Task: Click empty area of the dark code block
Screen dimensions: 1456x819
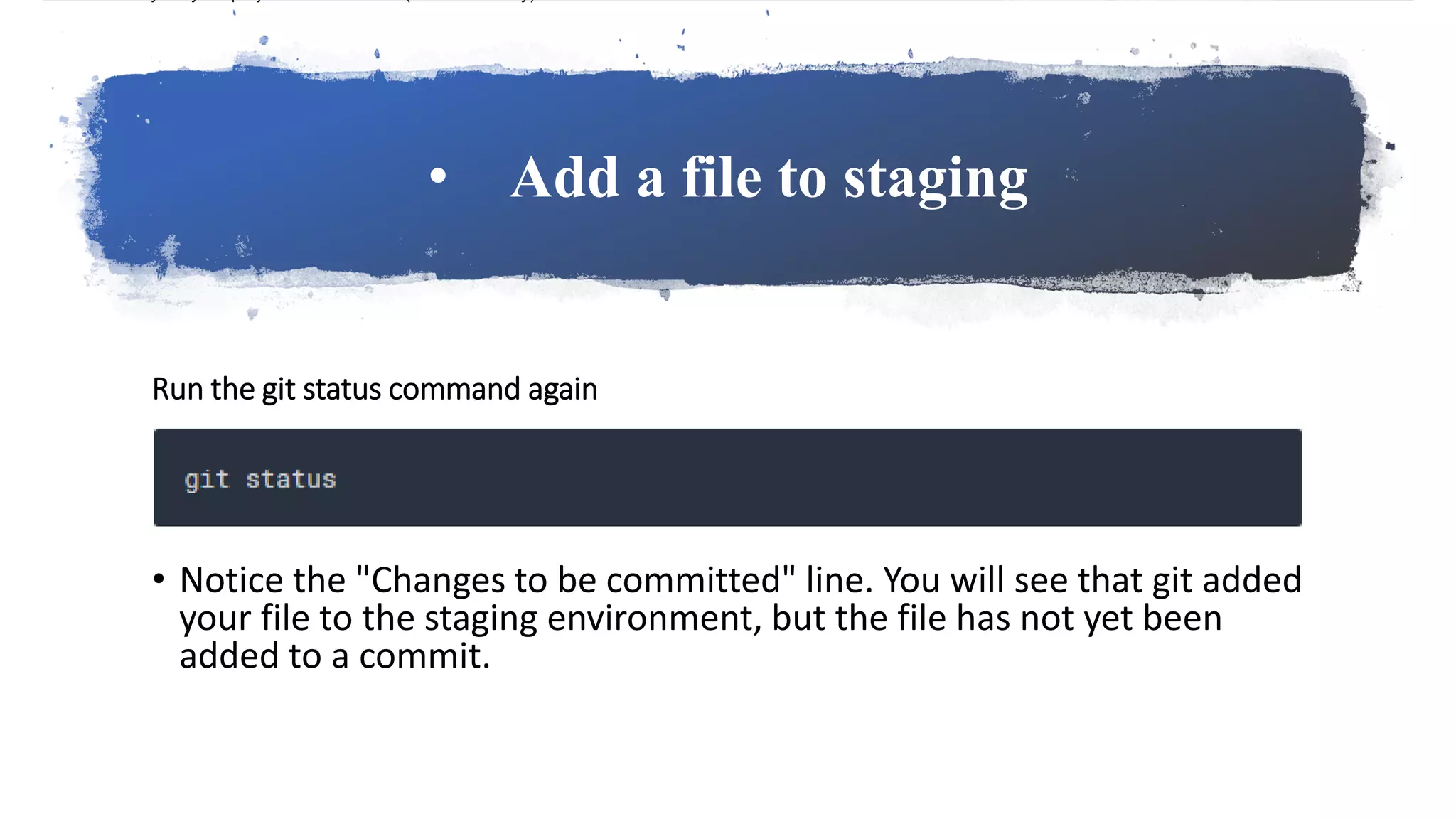Action: pyautogui.click(x=818, y=478)
